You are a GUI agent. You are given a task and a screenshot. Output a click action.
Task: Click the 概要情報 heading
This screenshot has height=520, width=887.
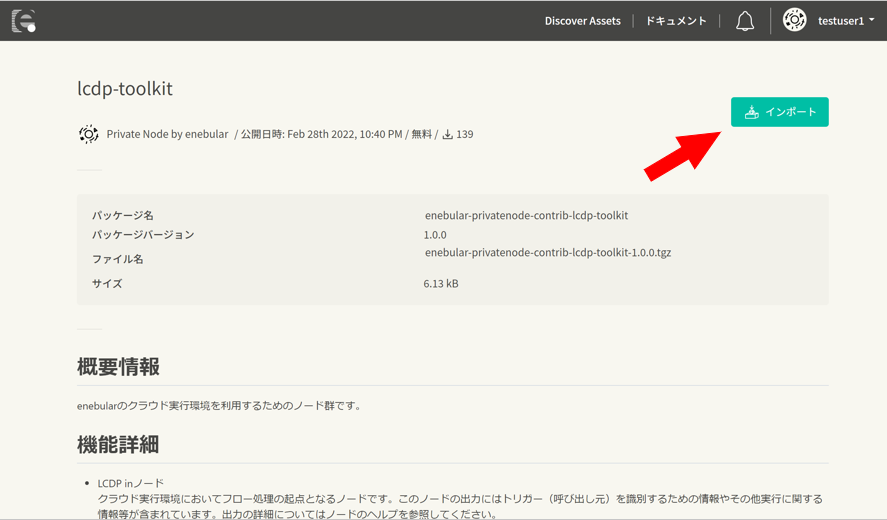[x=118, y=367]
